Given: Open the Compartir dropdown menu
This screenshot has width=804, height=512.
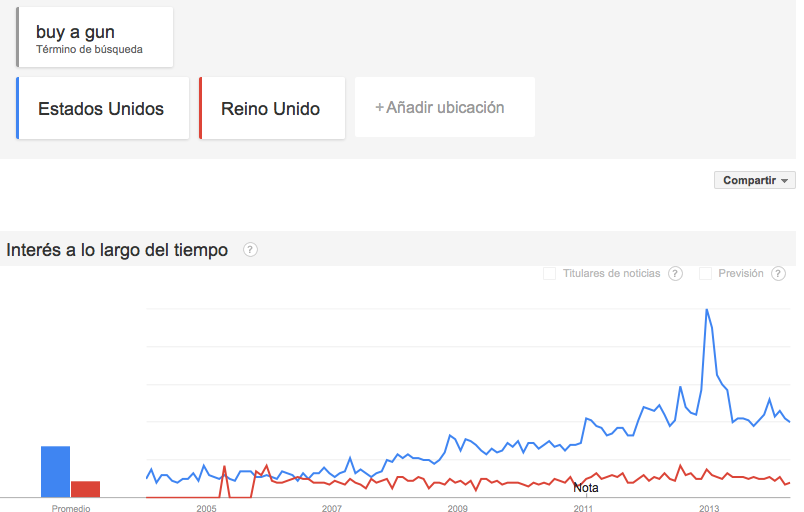Looking at the screenshot, I should 754,180.
